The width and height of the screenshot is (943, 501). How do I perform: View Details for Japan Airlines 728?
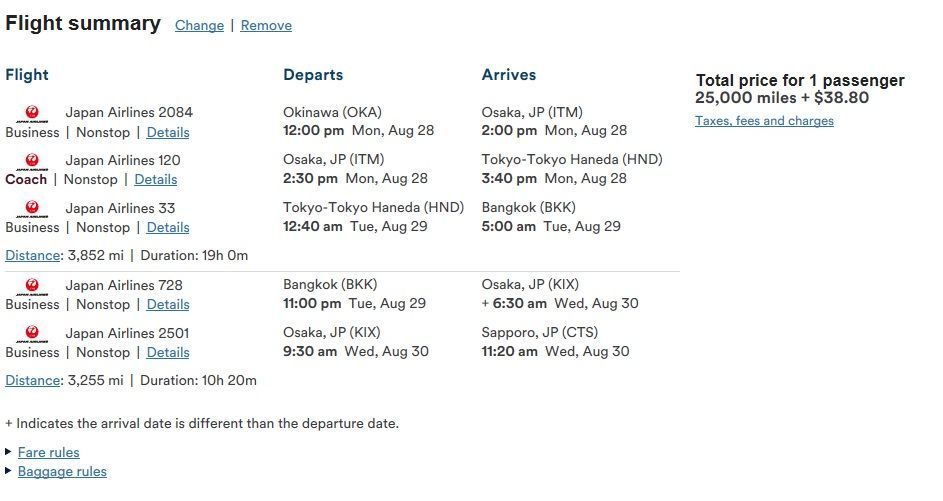(x=168, y=304)
